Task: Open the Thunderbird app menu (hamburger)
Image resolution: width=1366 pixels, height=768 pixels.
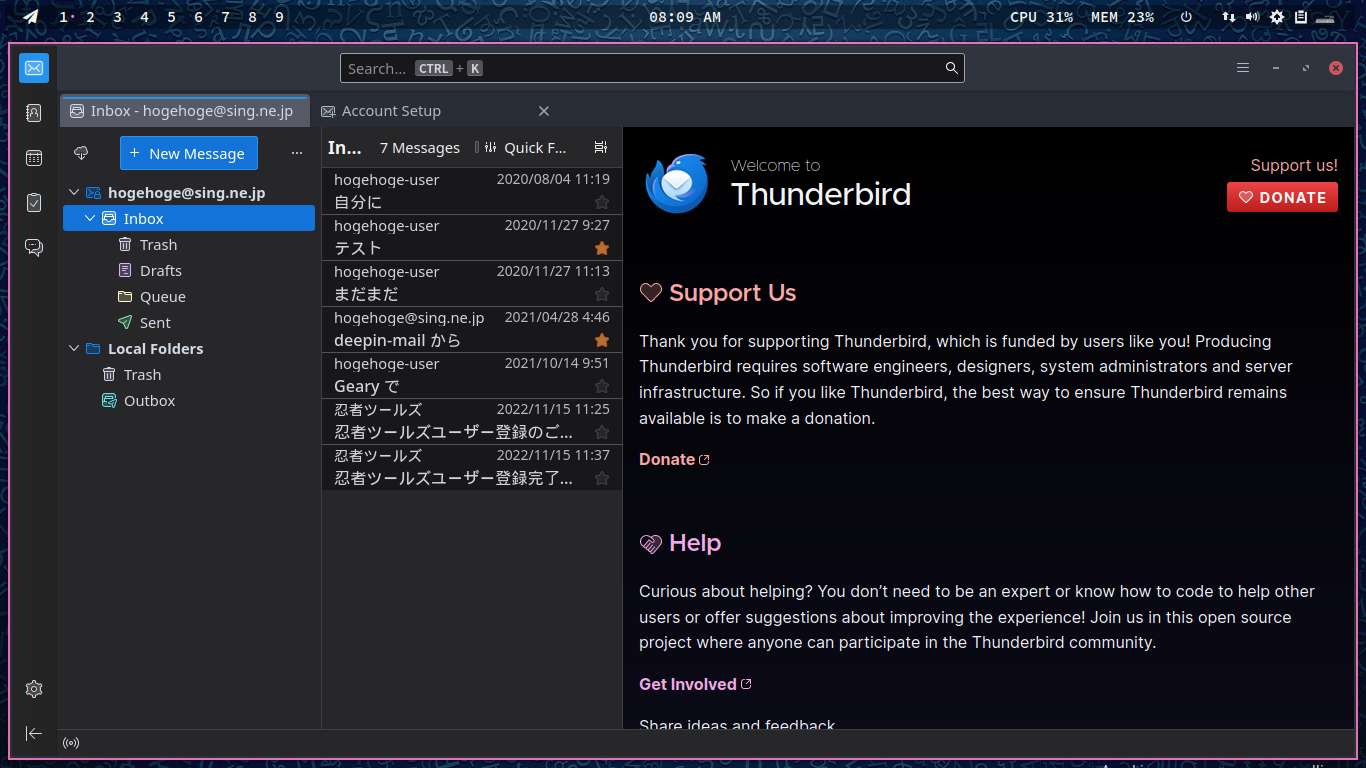Action: (1243, 68)
